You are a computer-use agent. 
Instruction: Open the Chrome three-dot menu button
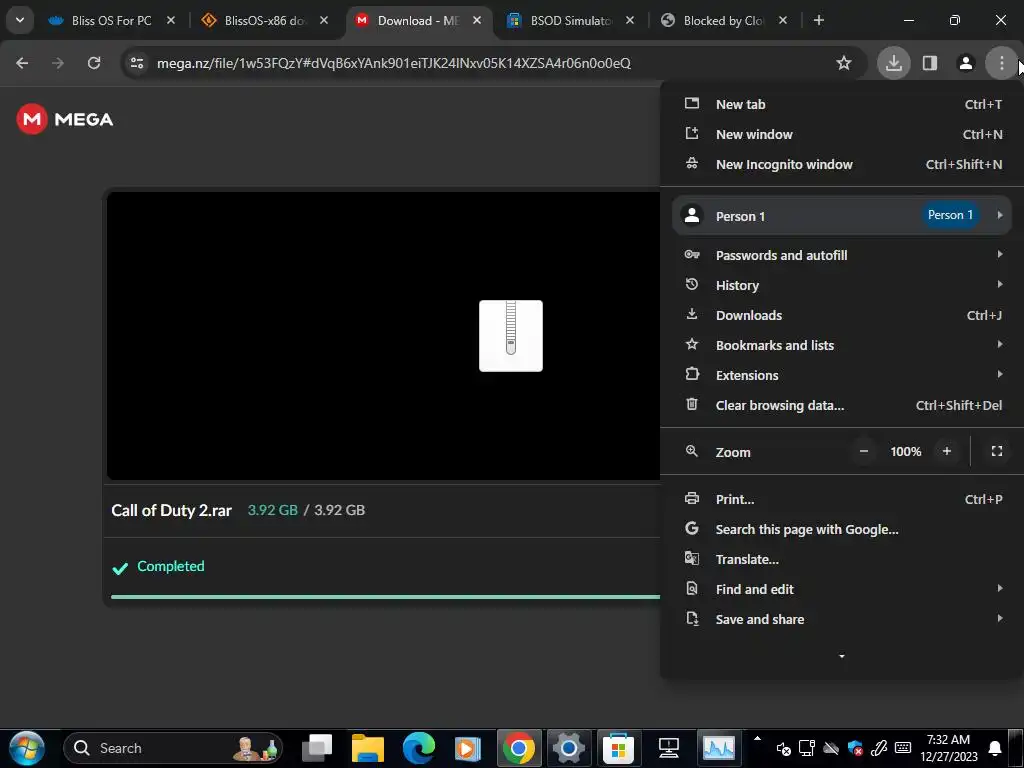tap(1001, 63)
